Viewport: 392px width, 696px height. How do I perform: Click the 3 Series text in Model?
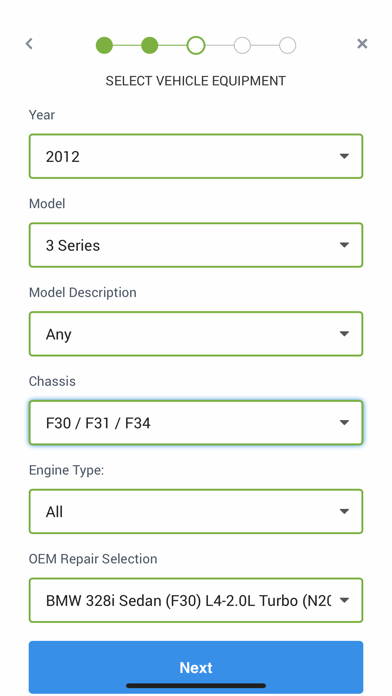pos(73,245)
